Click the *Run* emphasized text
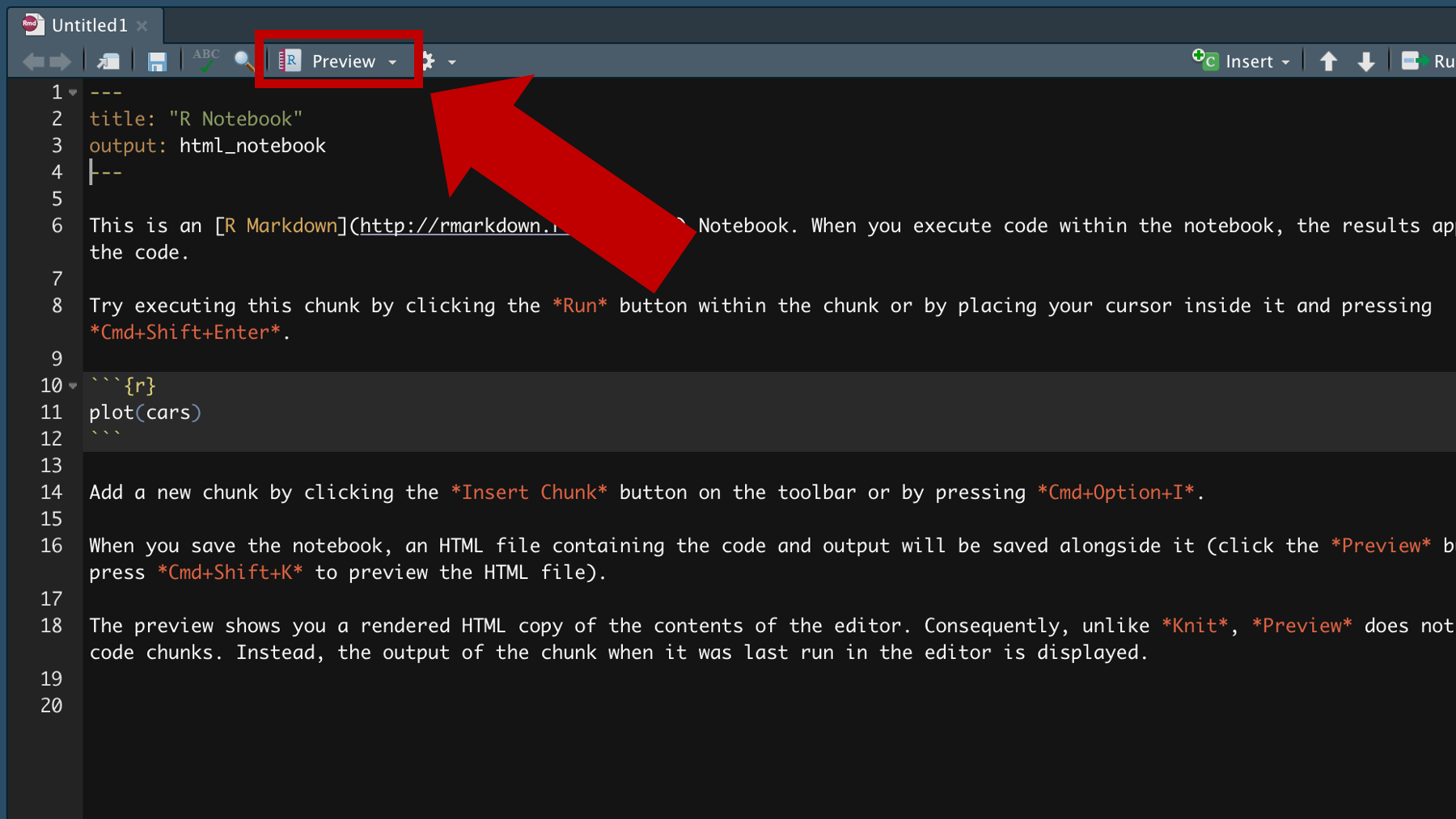 click(x=579, y=306)
